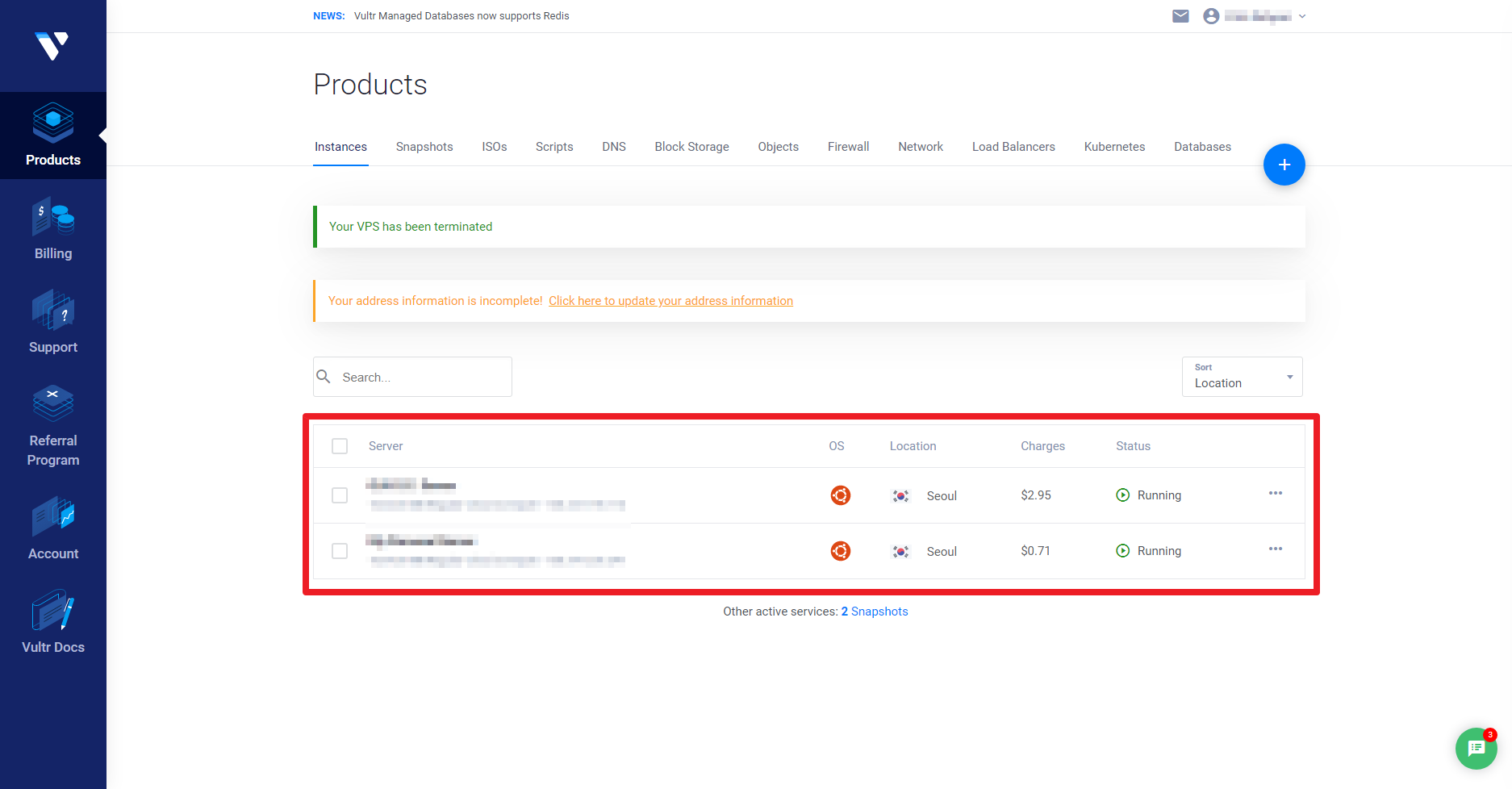Click the user profile avatar icon
This screenshot has width=1512, height=789.
1211,16
